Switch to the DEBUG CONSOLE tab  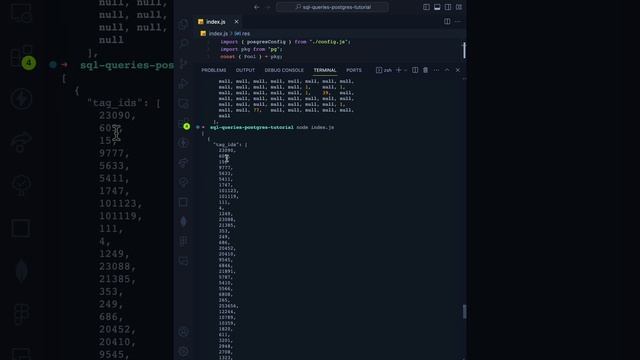284,70
